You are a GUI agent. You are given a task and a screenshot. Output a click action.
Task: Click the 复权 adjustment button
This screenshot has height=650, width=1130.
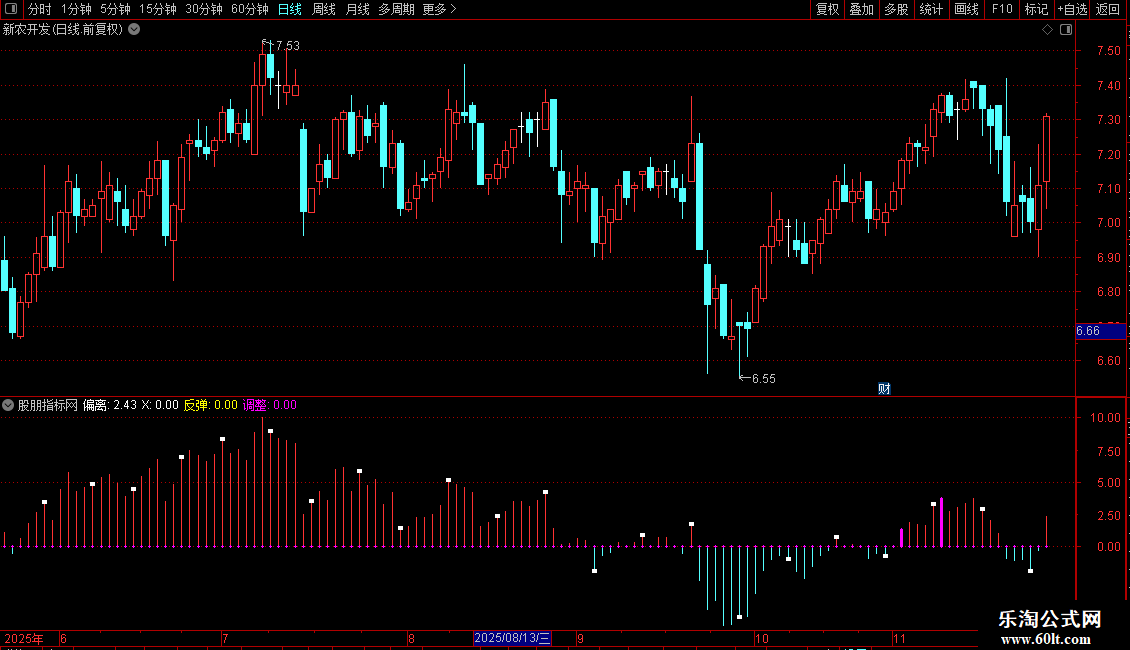coord(827,9)
